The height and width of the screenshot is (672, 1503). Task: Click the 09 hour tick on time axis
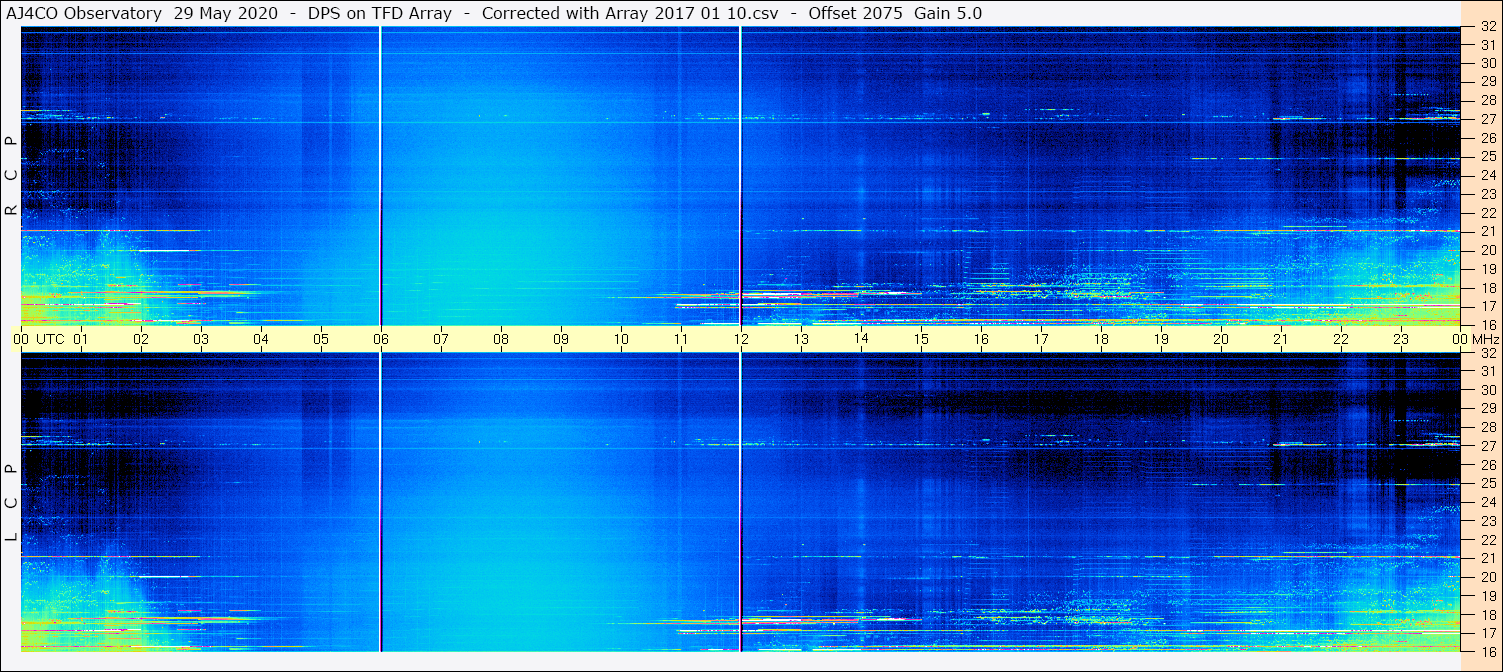[x=561, y=339]
